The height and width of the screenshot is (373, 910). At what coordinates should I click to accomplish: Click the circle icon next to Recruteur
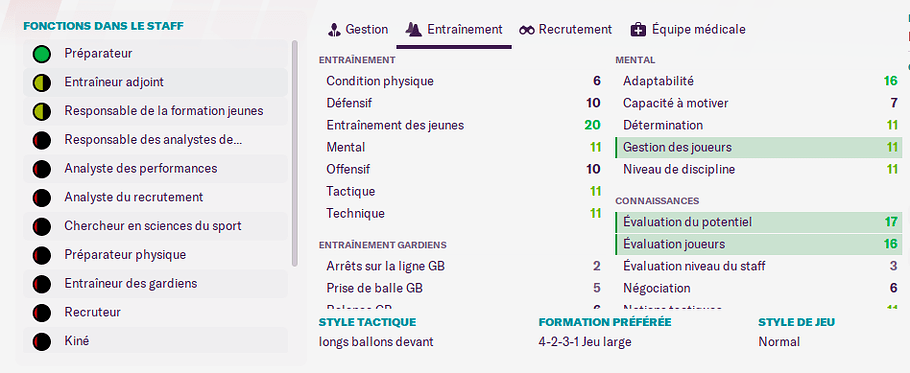click(x=41, y=313)
